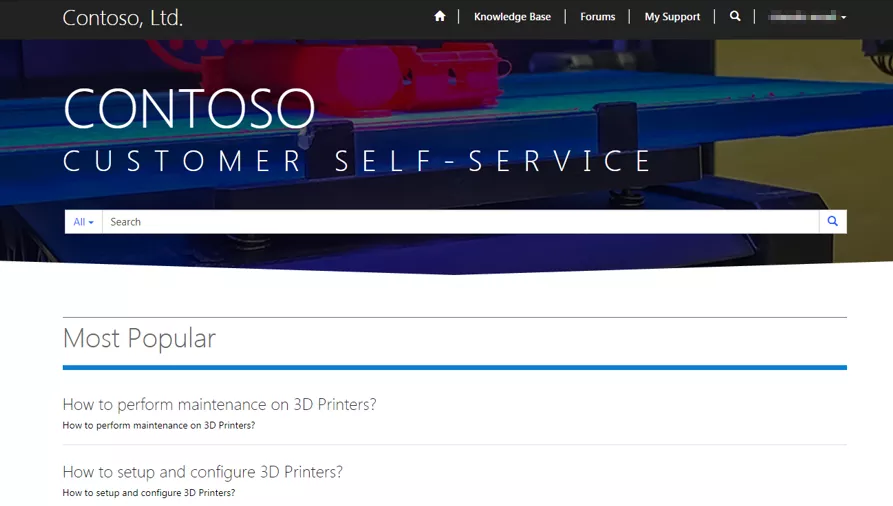Go to the Home icon in navbar
This screenshot has width=893, height=506.
pyautogui.click(x=440, y=17)
